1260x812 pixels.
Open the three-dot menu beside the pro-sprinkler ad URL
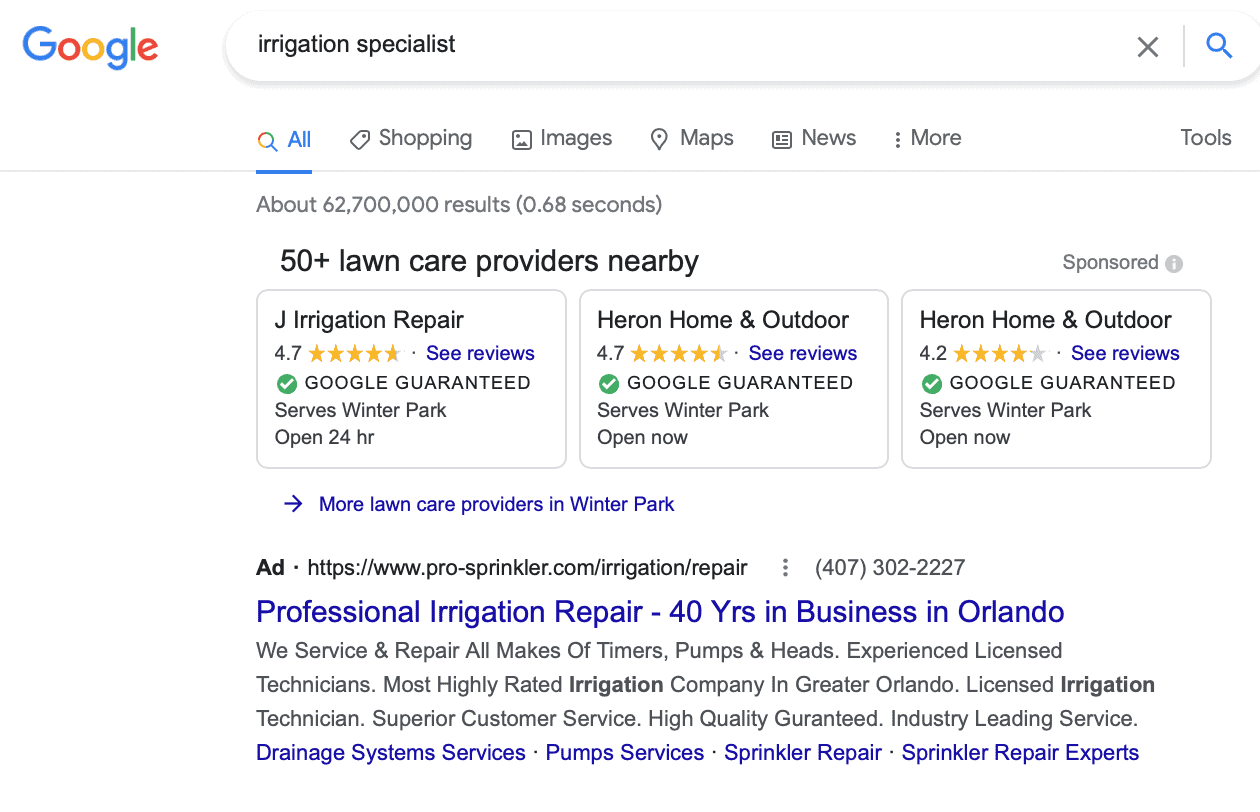coord(785,568)
